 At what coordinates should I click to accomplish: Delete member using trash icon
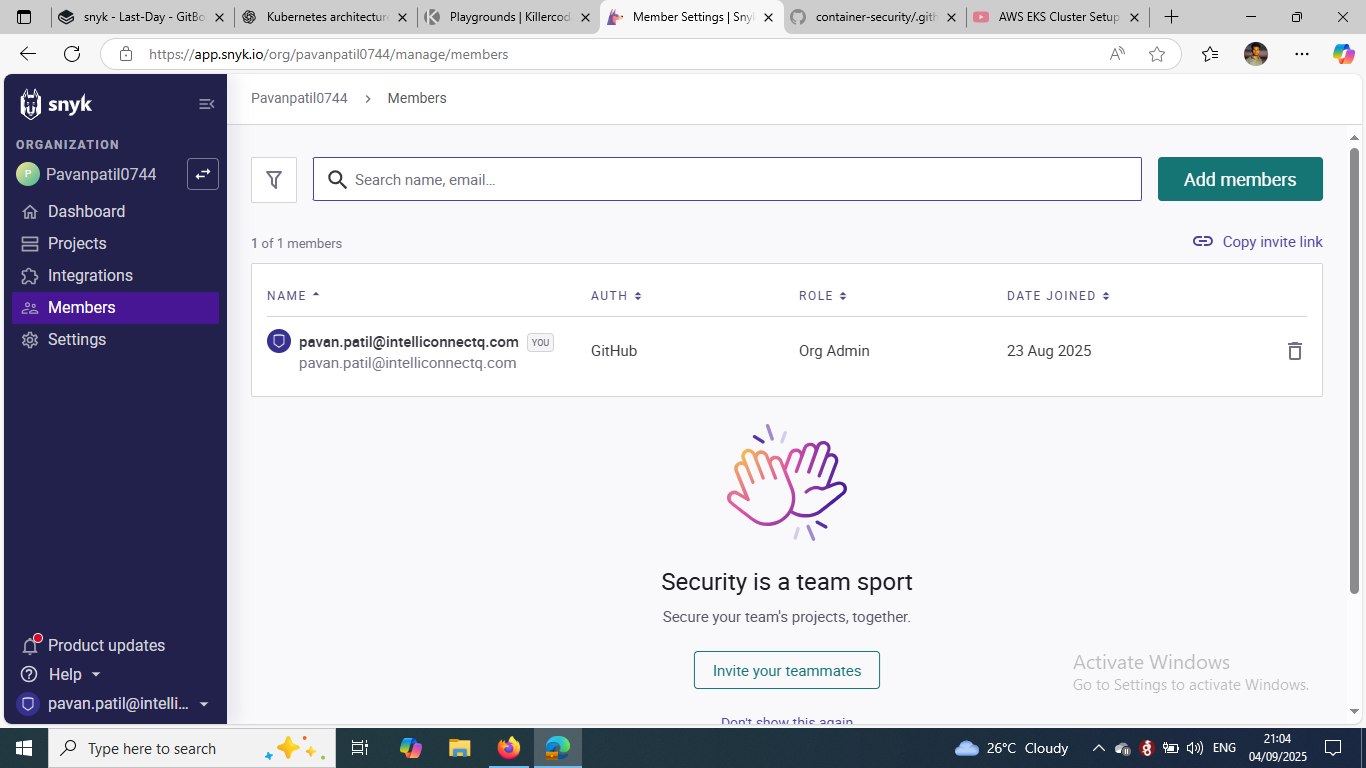tap(1294, 351)
